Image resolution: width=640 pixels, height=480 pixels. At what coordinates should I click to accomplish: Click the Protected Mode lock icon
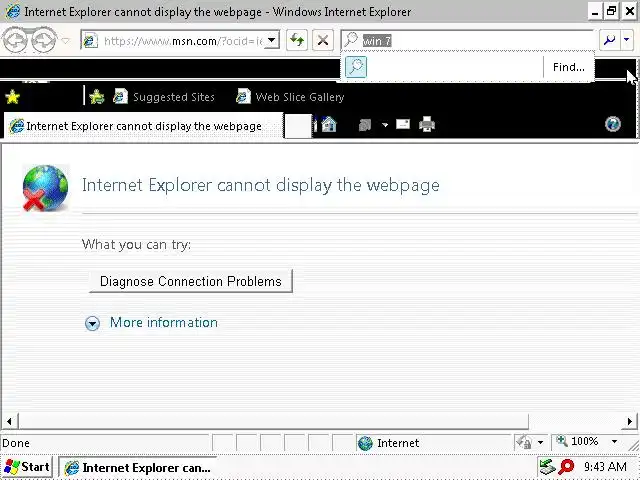pyautogui.click(x=524, y=442)
